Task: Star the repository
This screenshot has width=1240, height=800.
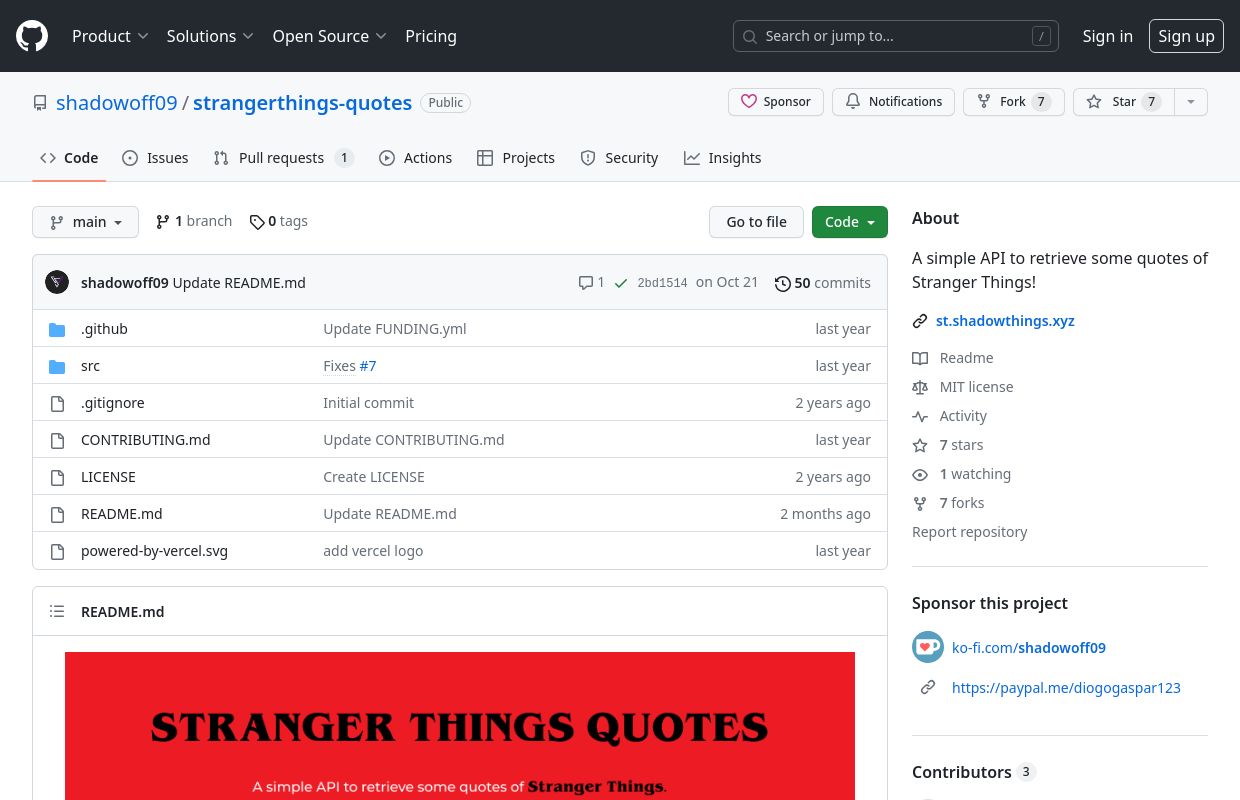Action: (1123, 102)
